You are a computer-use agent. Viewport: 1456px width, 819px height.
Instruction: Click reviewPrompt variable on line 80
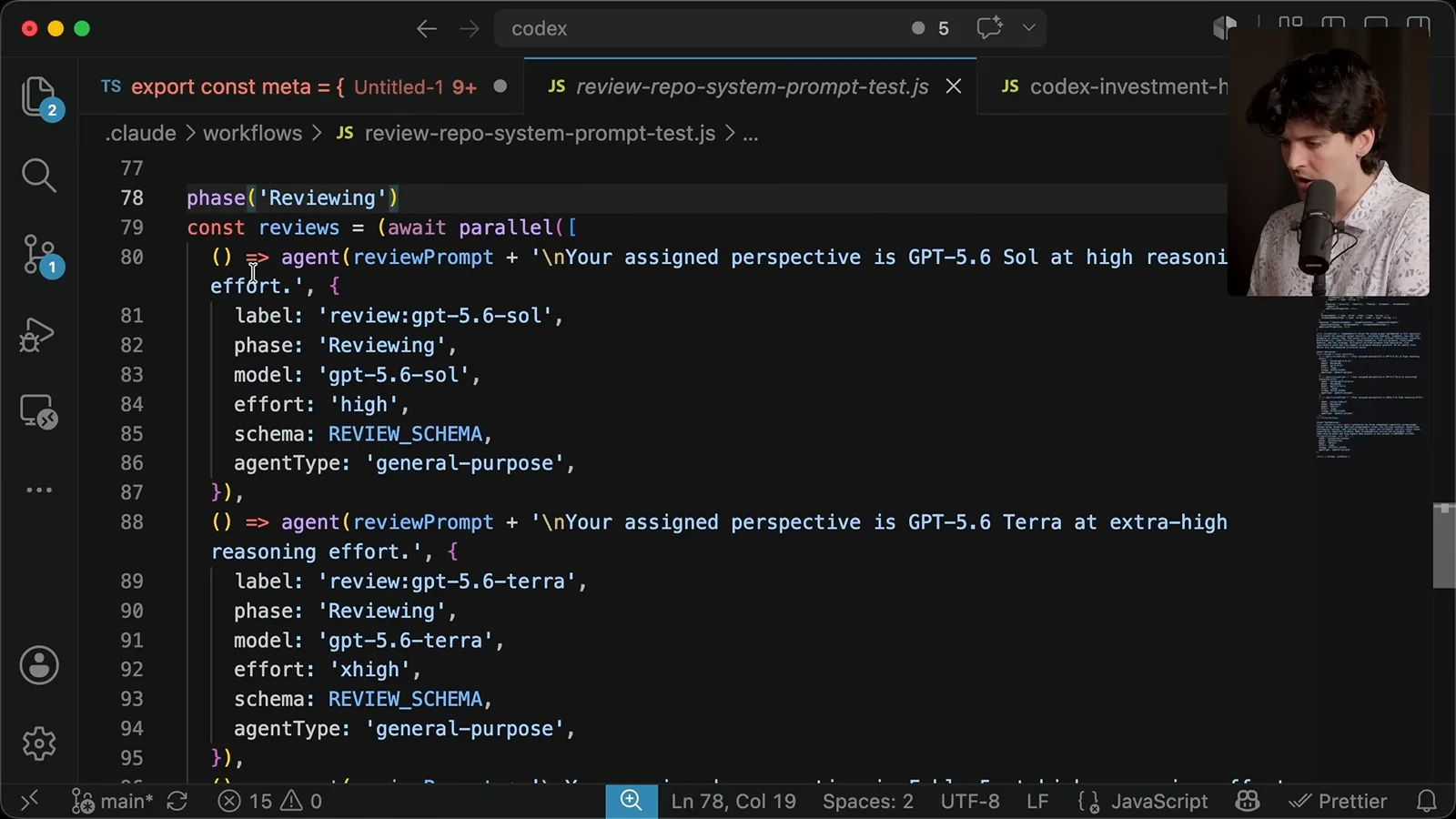[423, 257]
